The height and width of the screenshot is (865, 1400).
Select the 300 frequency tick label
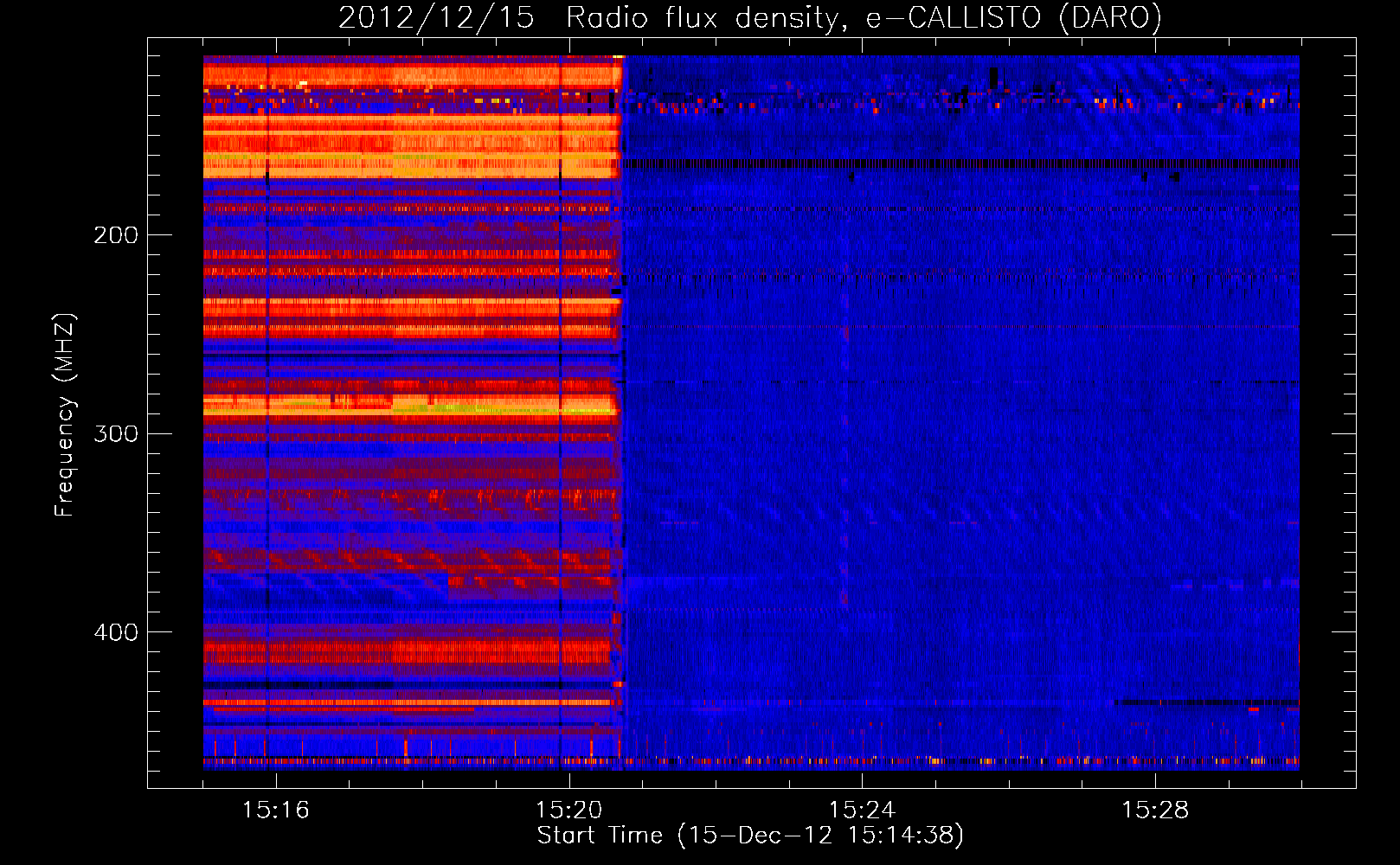click(x=116, y=433)
